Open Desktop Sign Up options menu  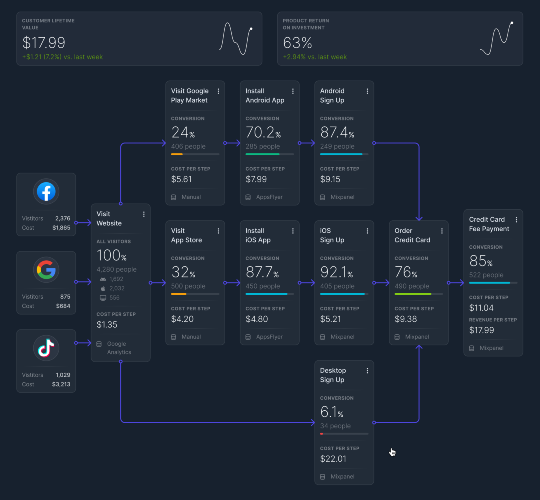pyautogui.click(x=367, y=371)
